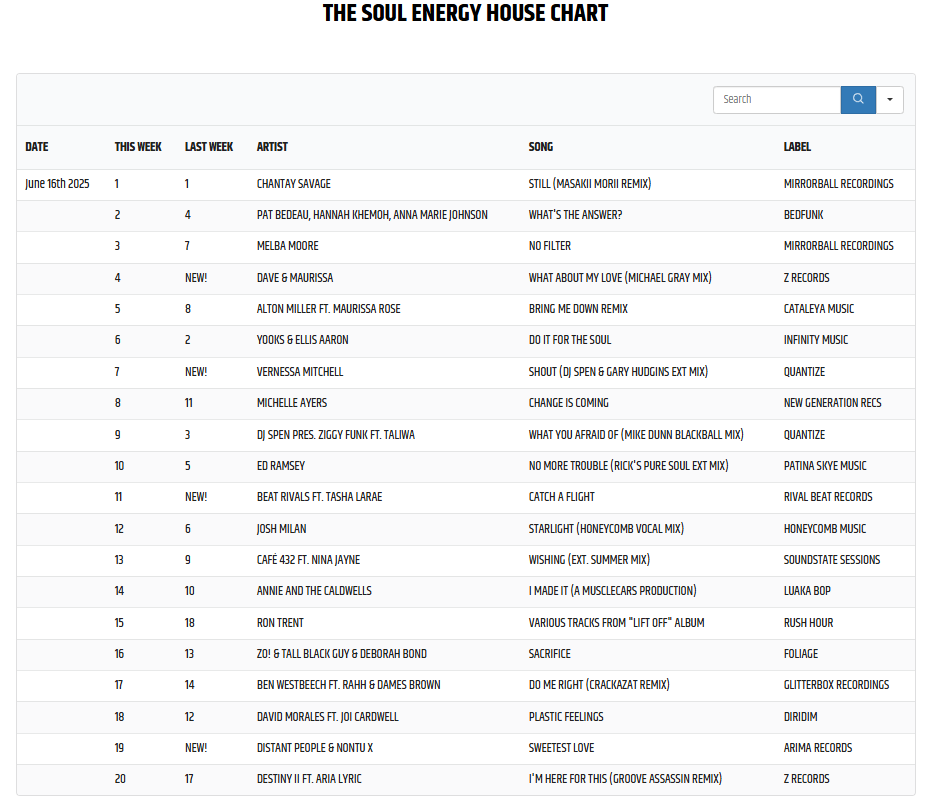Click artist DAVID MORALES FT. JOI CARDWELL
927x810 pixels.
(327, 717)
